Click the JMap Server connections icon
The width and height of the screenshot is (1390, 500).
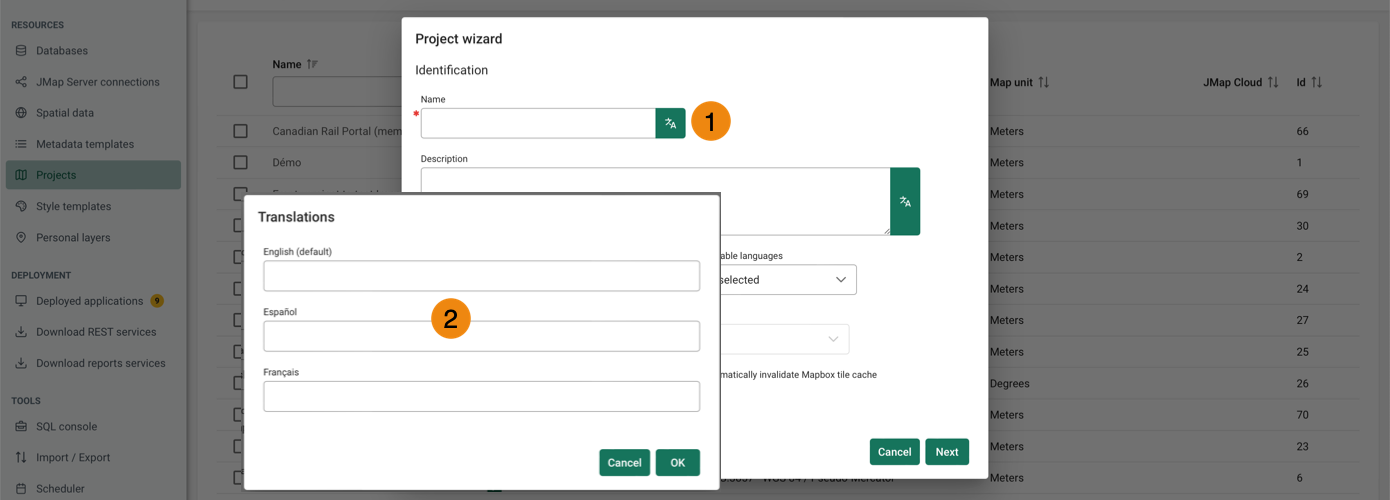point(21,82)
